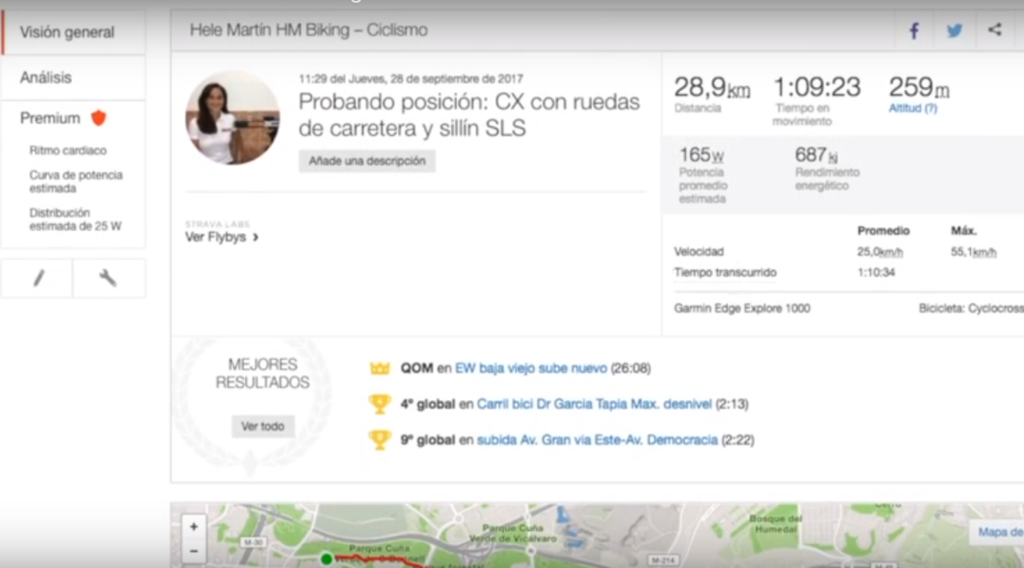Click the athlete profile photo

click(232, 118)
